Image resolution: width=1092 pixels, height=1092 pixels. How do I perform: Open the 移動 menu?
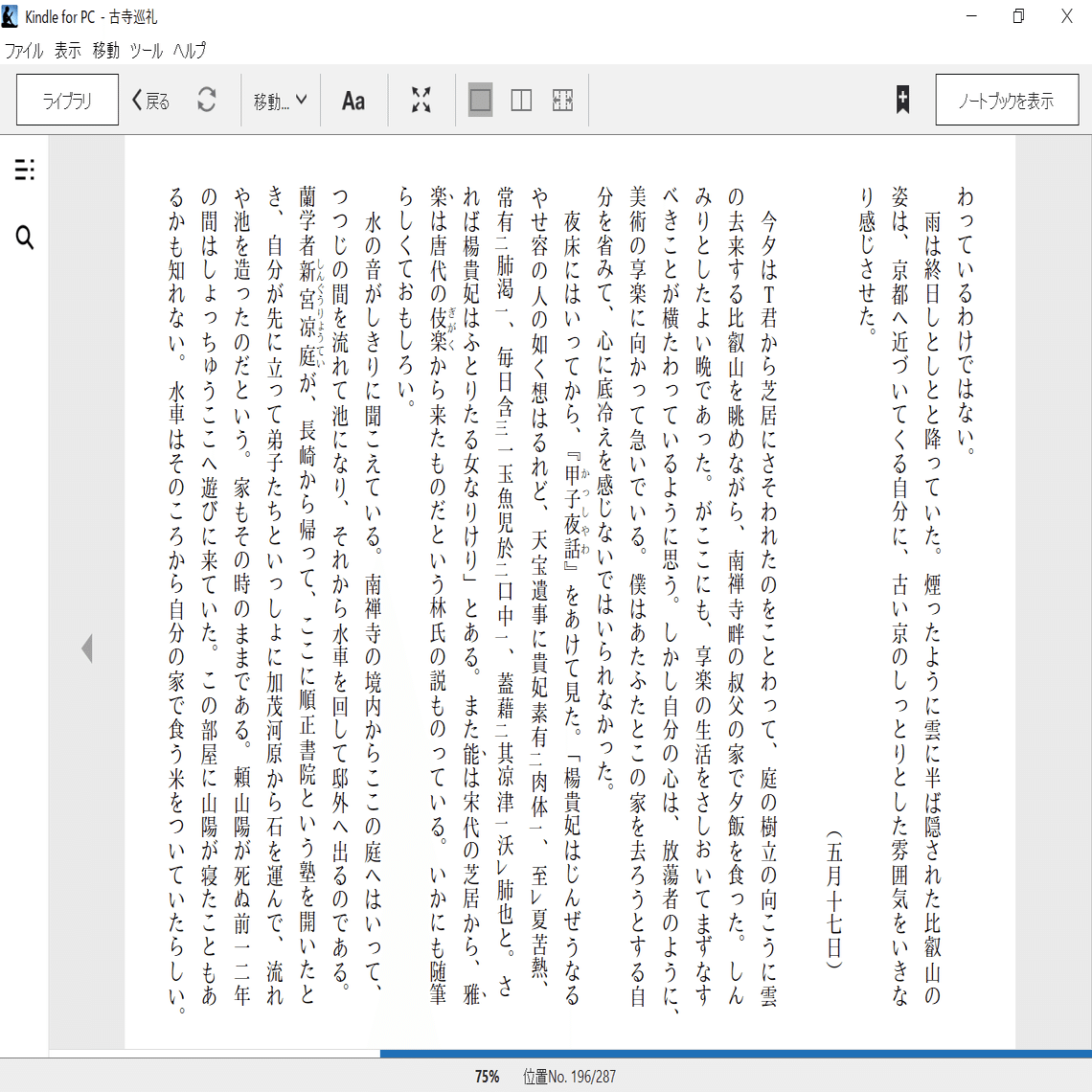106,50
